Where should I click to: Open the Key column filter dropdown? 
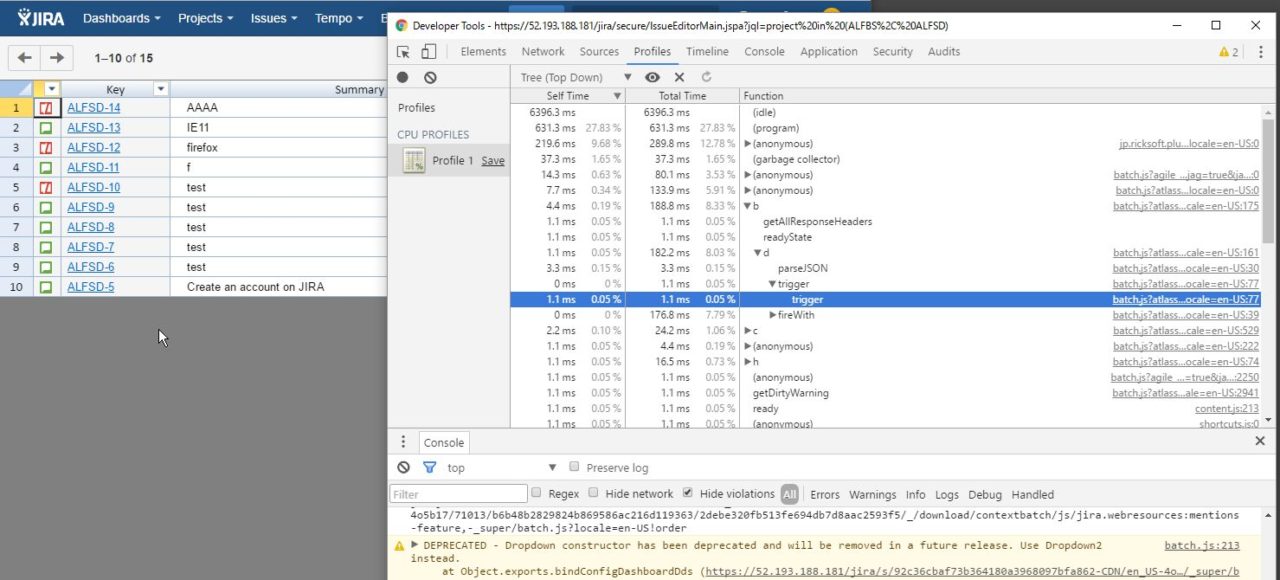coord(160,89)
